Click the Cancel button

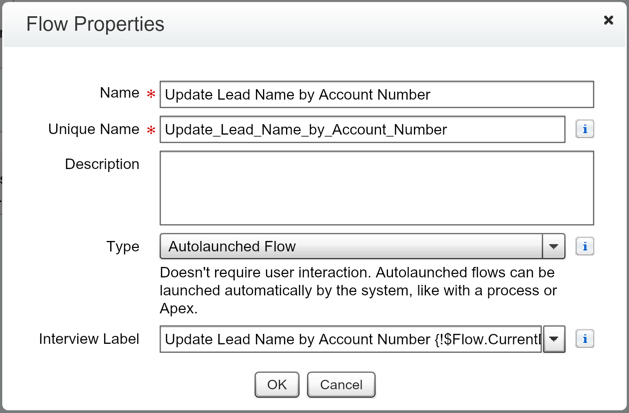click(341, 384)
